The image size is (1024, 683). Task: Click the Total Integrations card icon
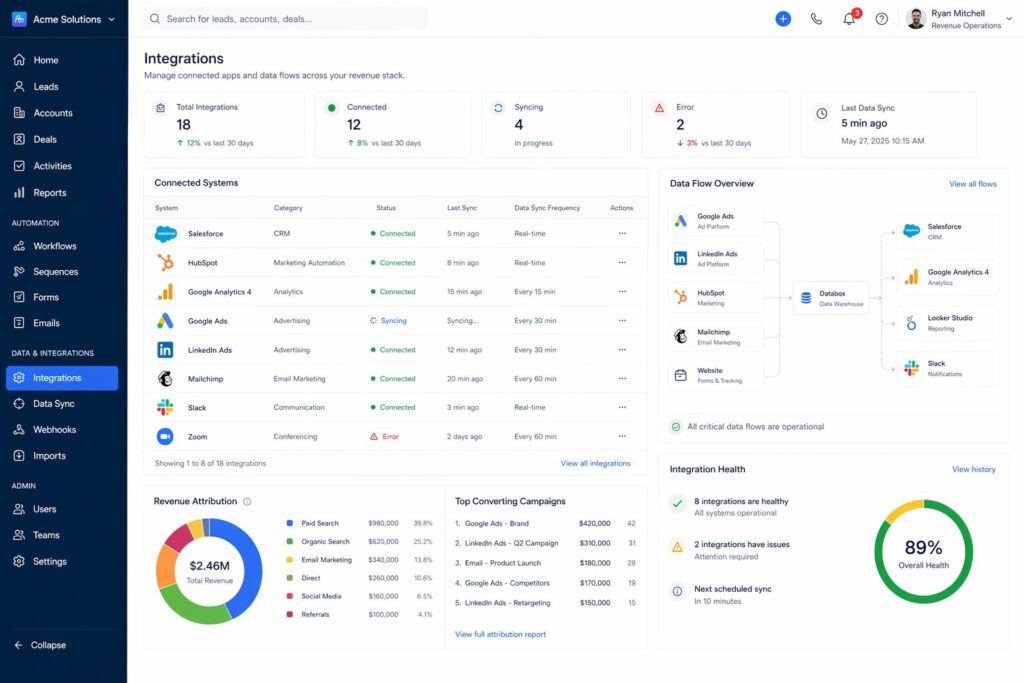161,108
